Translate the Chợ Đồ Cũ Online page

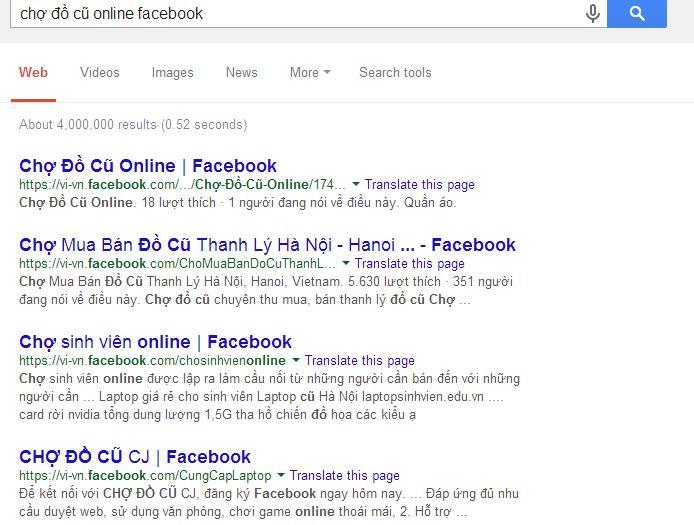point(420,184)
